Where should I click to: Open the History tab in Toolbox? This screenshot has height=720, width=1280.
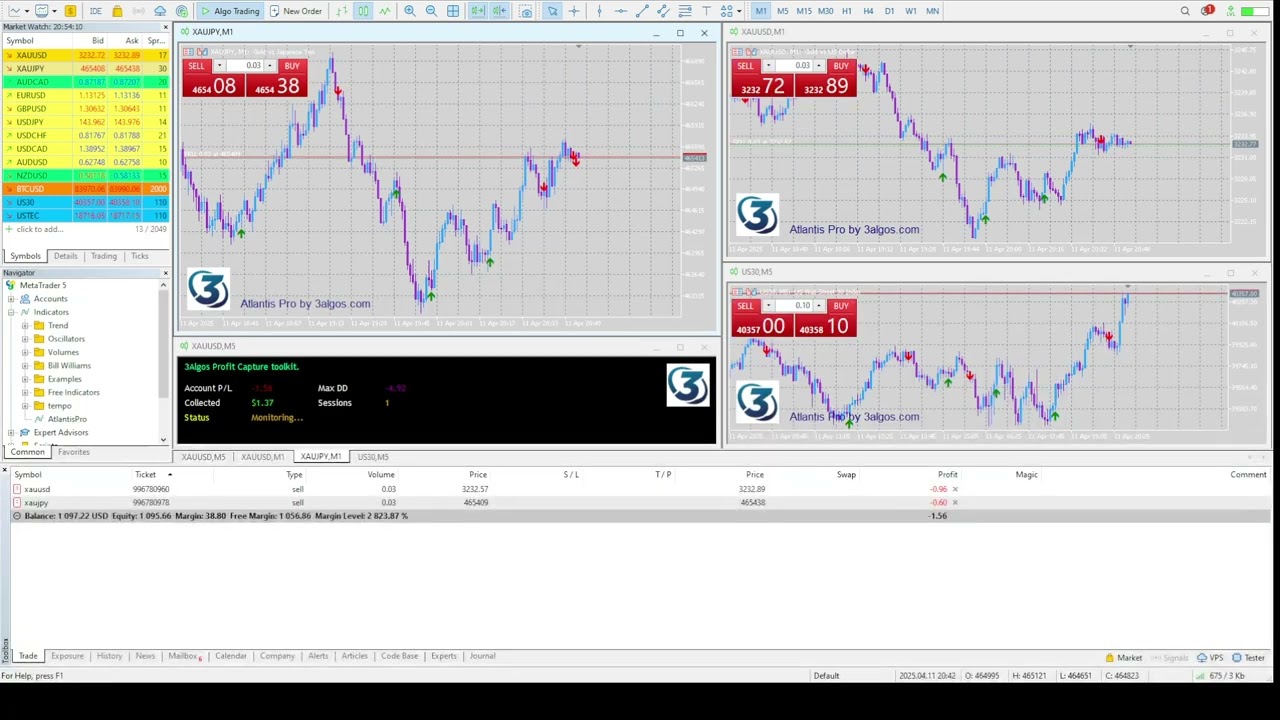coord(109,656)
